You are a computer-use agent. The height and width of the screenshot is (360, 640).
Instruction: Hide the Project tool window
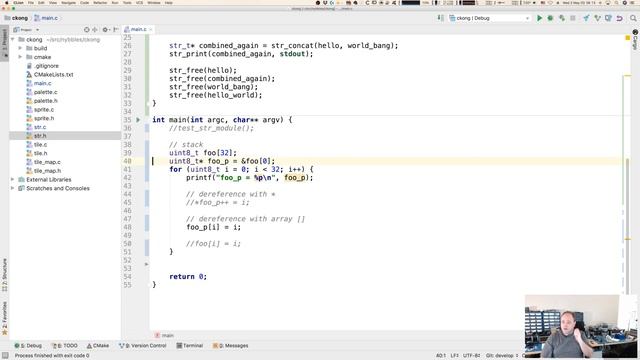point(116,29)
